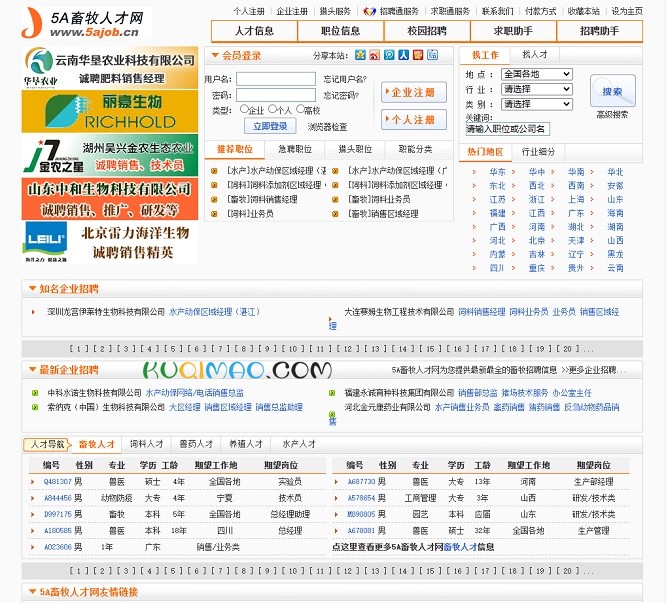Switch to the 找人才 search tab
Viewport: 666px width, 603px height.
[535, 55]
